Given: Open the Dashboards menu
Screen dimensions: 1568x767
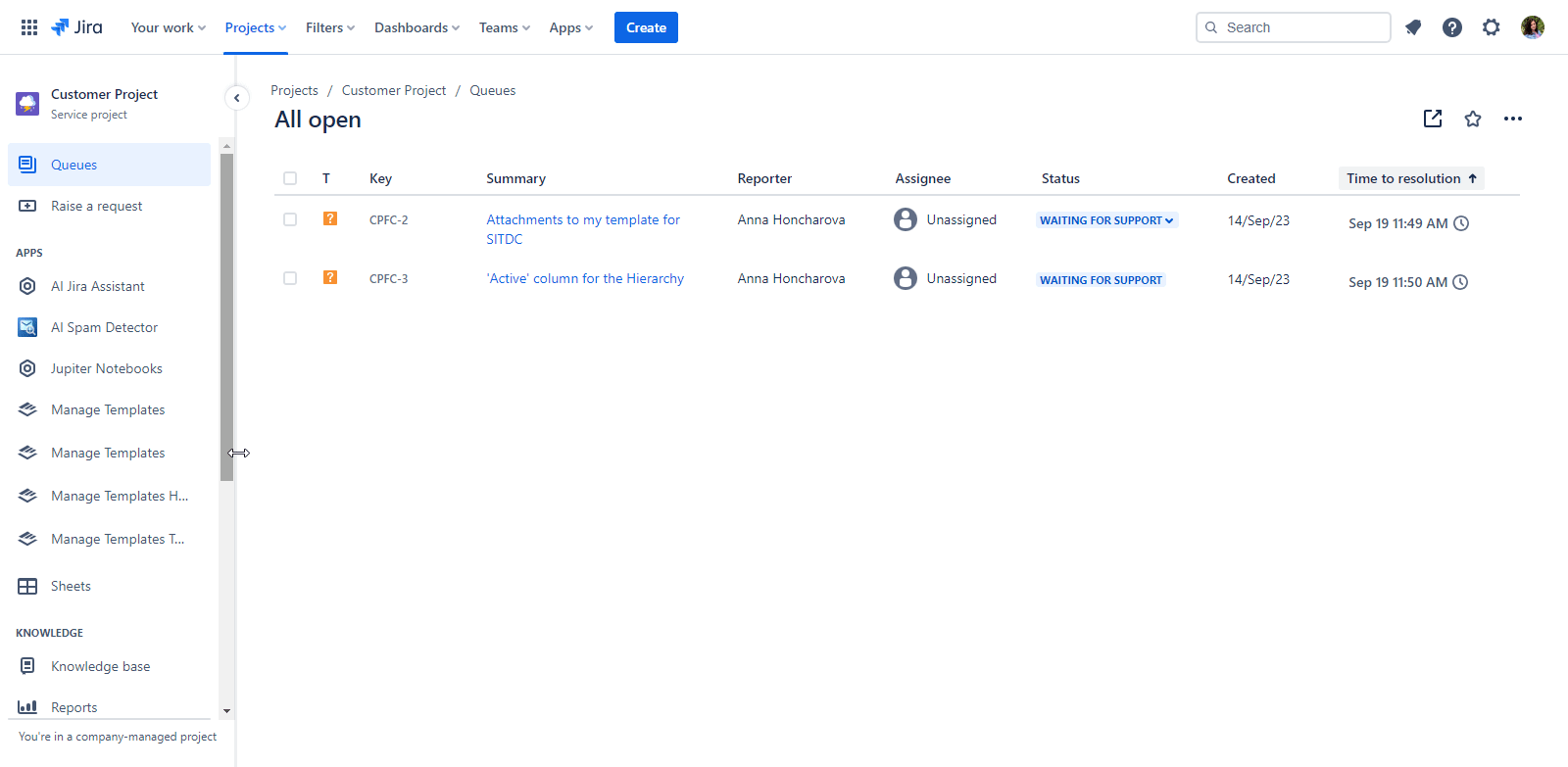Looking at the screenshot, I should point(416,27).
